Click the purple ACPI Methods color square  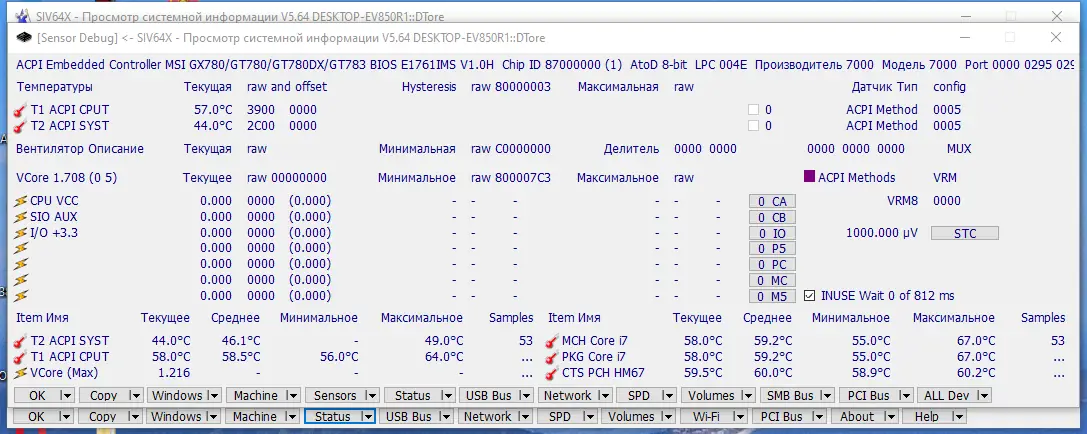click(809, 177)
